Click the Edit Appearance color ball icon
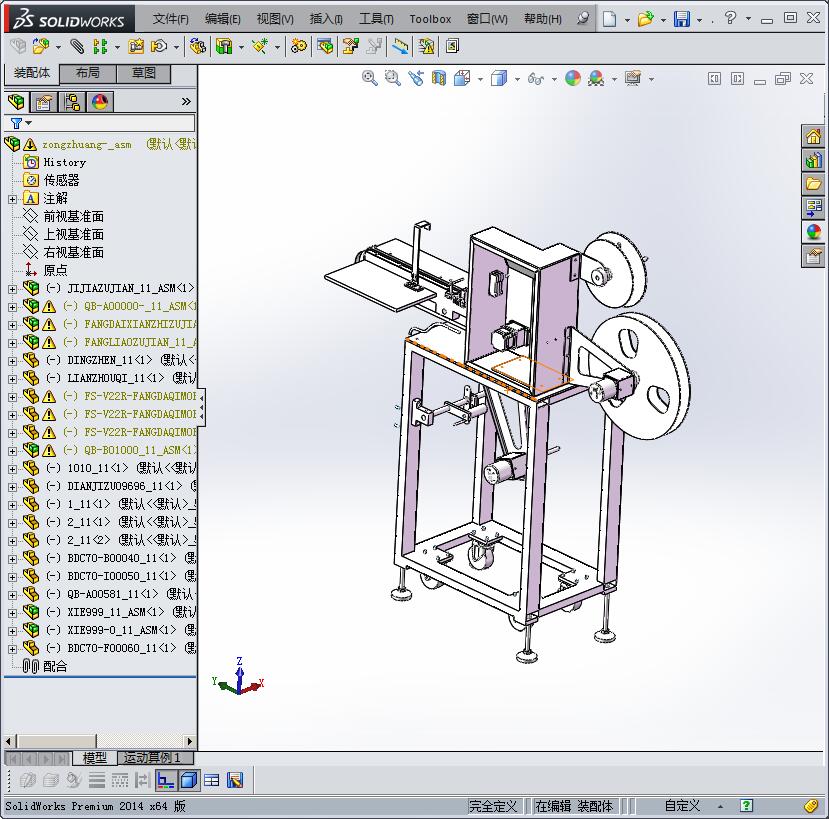The width and height of the screenshot is (829, 819). 573,79
